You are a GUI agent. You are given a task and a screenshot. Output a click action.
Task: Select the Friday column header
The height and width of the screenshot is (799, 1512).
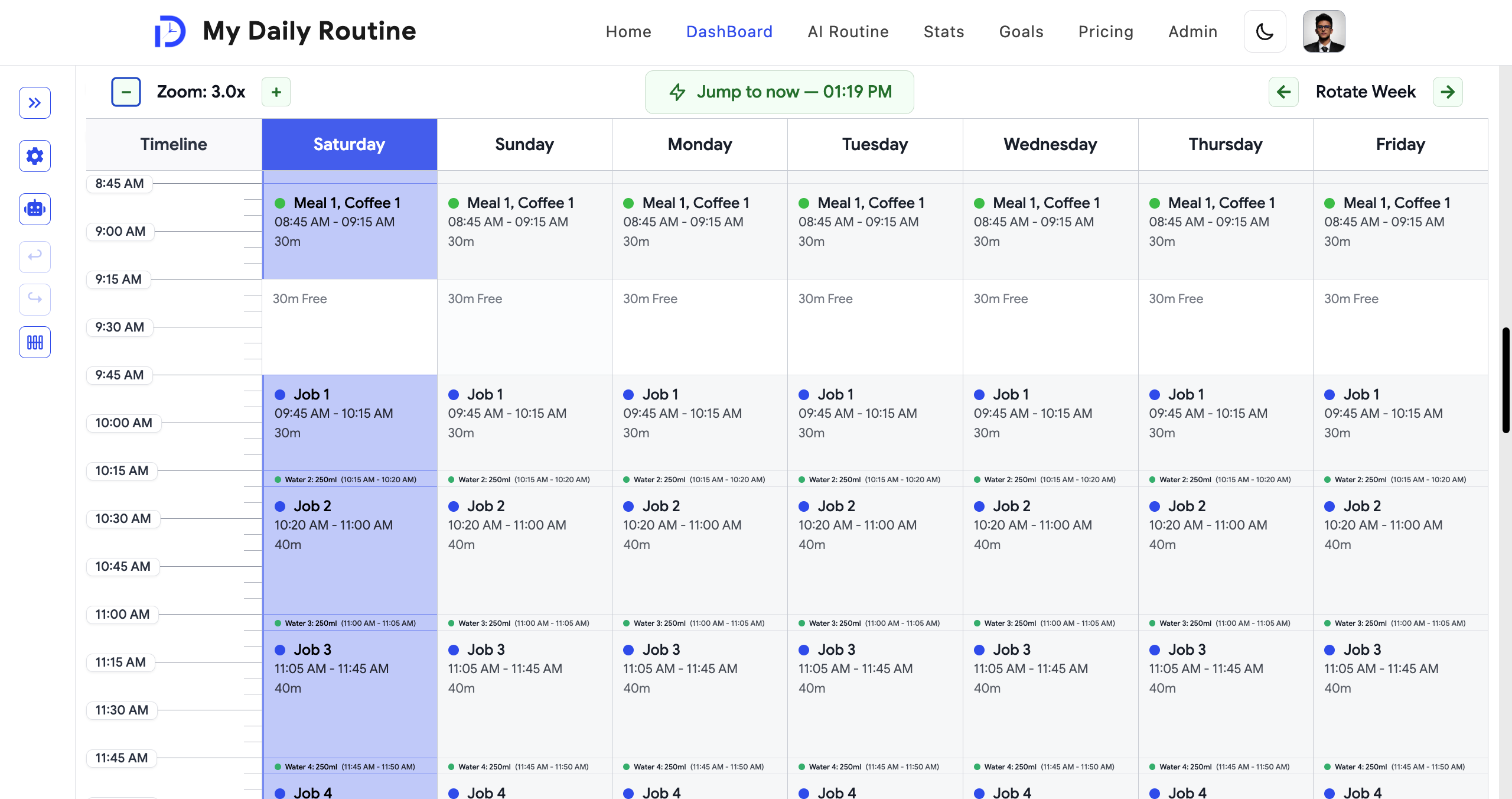pos(1400,144)
